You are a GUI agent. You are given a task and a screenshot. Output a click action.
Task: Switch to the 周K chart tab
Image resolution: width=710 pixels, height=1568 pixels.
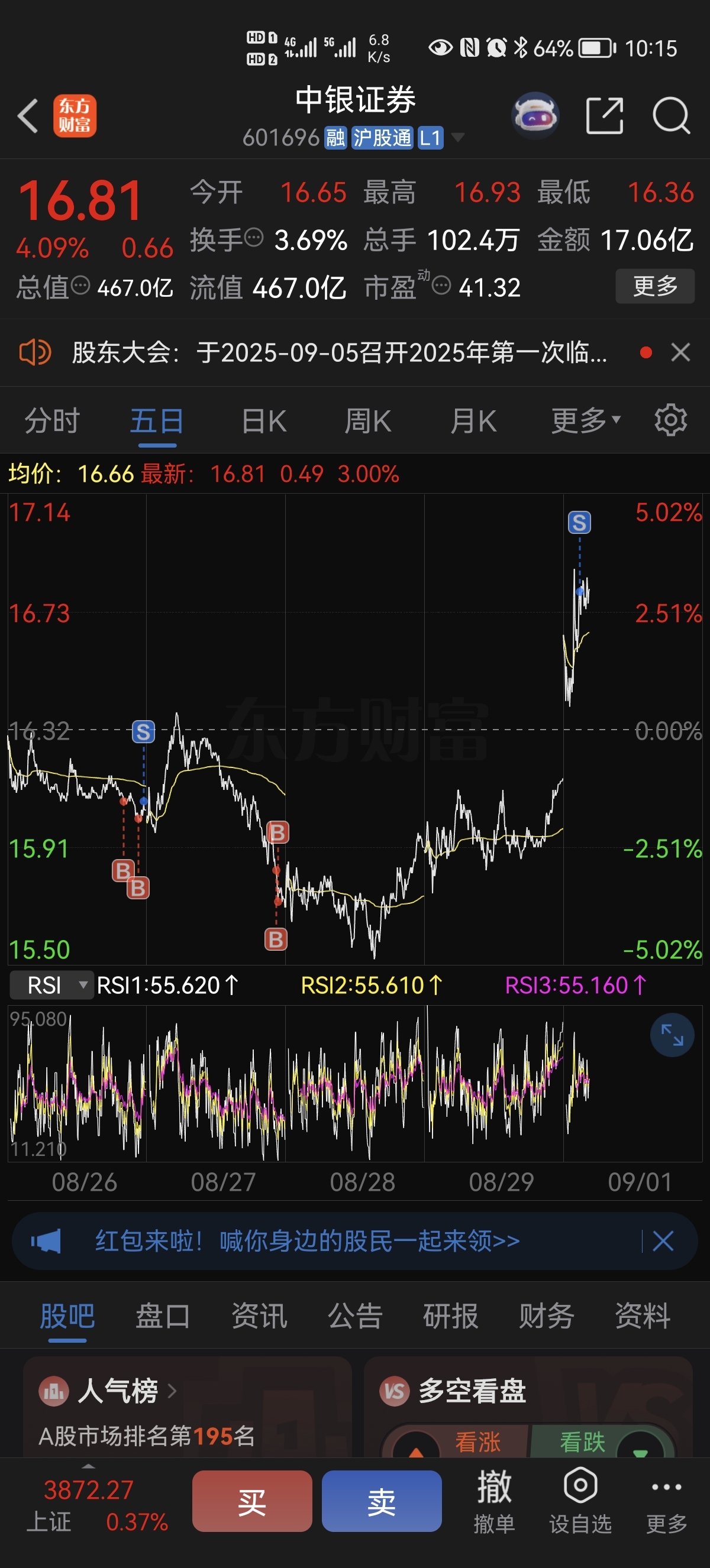[368, 421]
